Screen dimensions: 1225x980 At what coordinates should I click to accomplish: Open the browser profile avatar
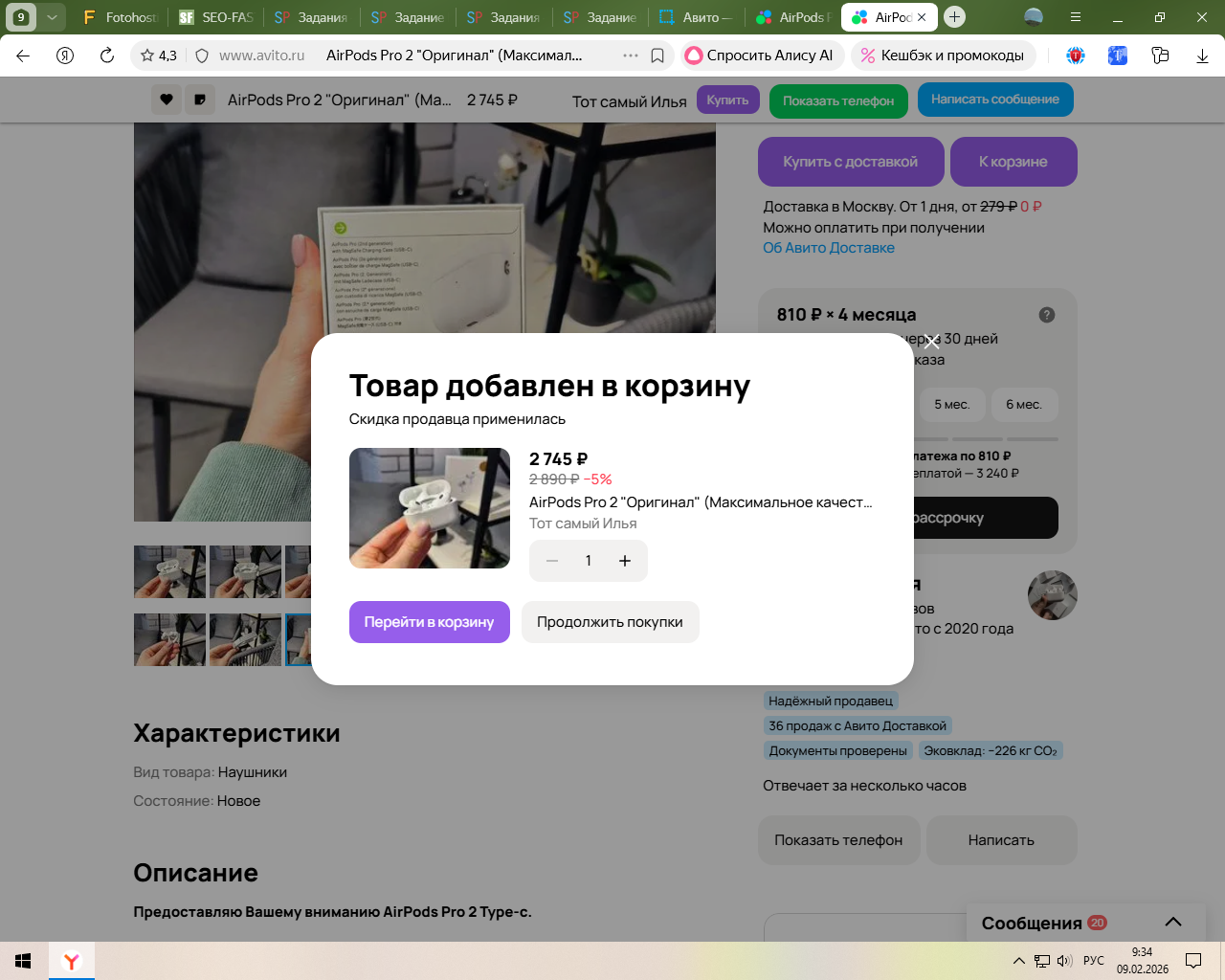coord(1034,17)
